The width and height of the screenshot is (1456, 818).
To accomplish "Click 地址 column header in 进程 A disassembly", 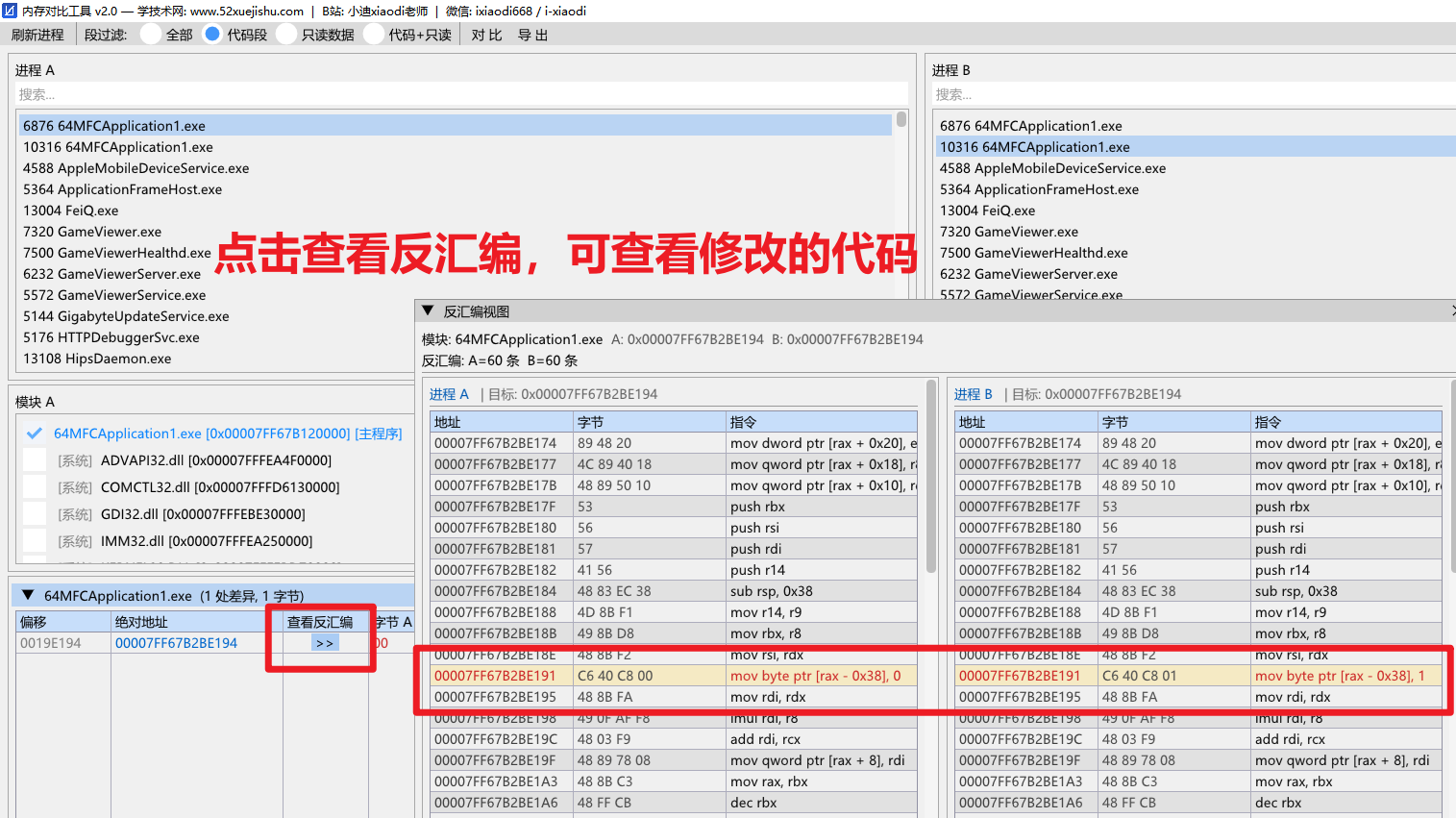I will coord(502,422).
